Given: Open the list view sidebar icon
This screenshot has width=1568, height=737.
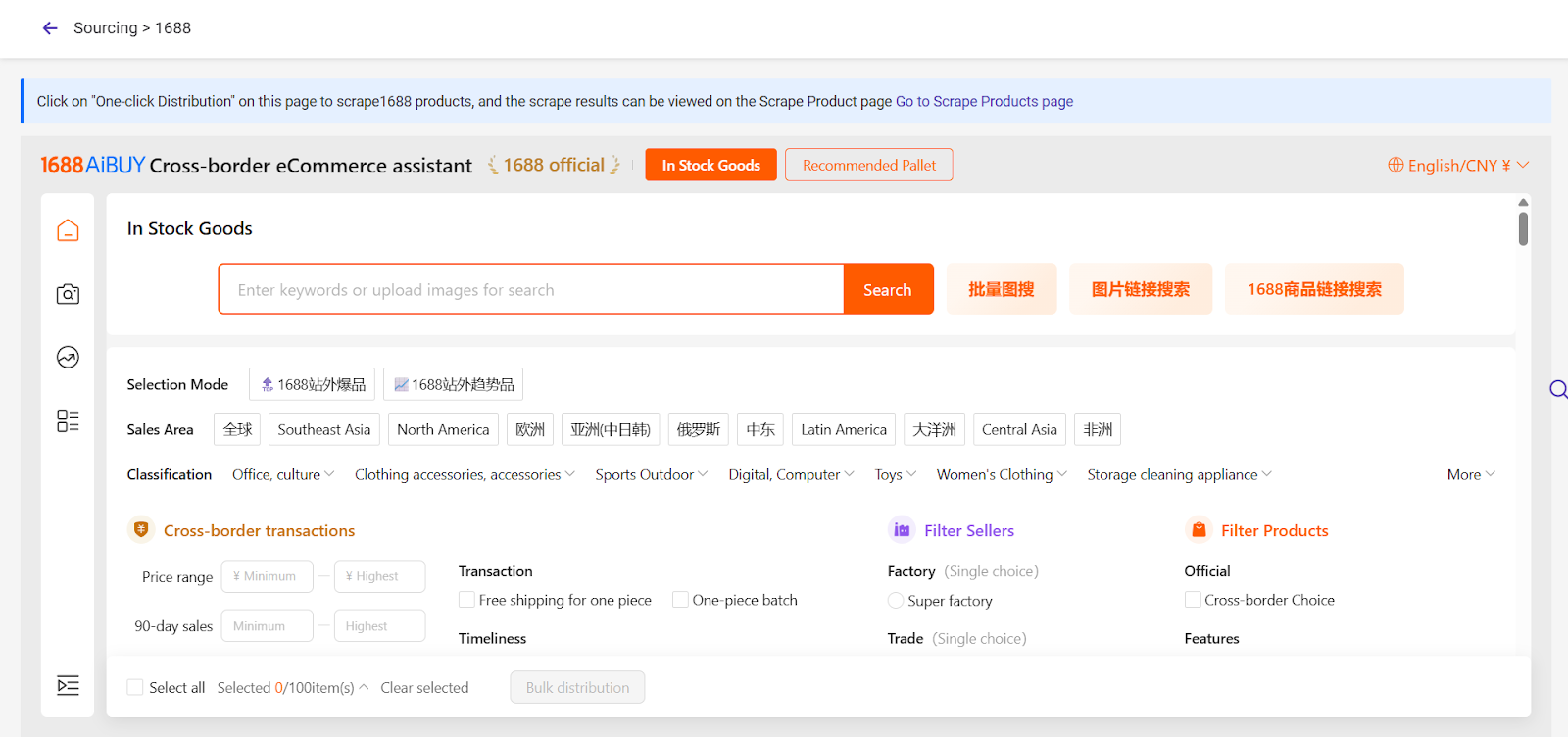Looking at the screenshot, I should point(68,421).
